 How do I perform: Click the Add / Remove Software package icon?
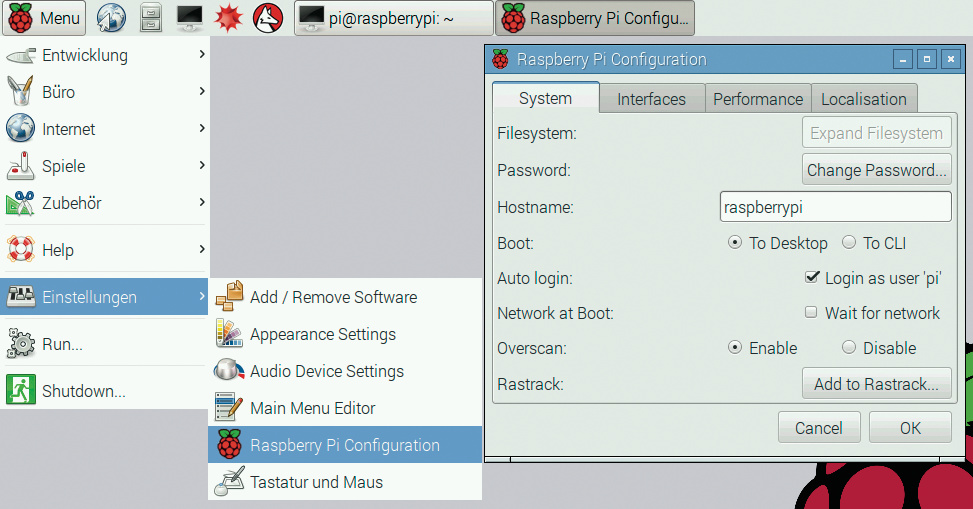pyautogui.click(x=230, y=297)
